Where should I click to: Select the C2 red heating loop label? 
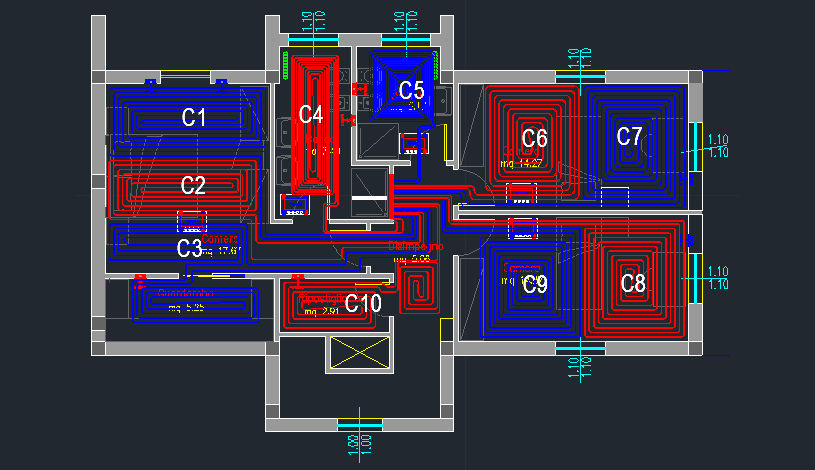pos(193,185)
